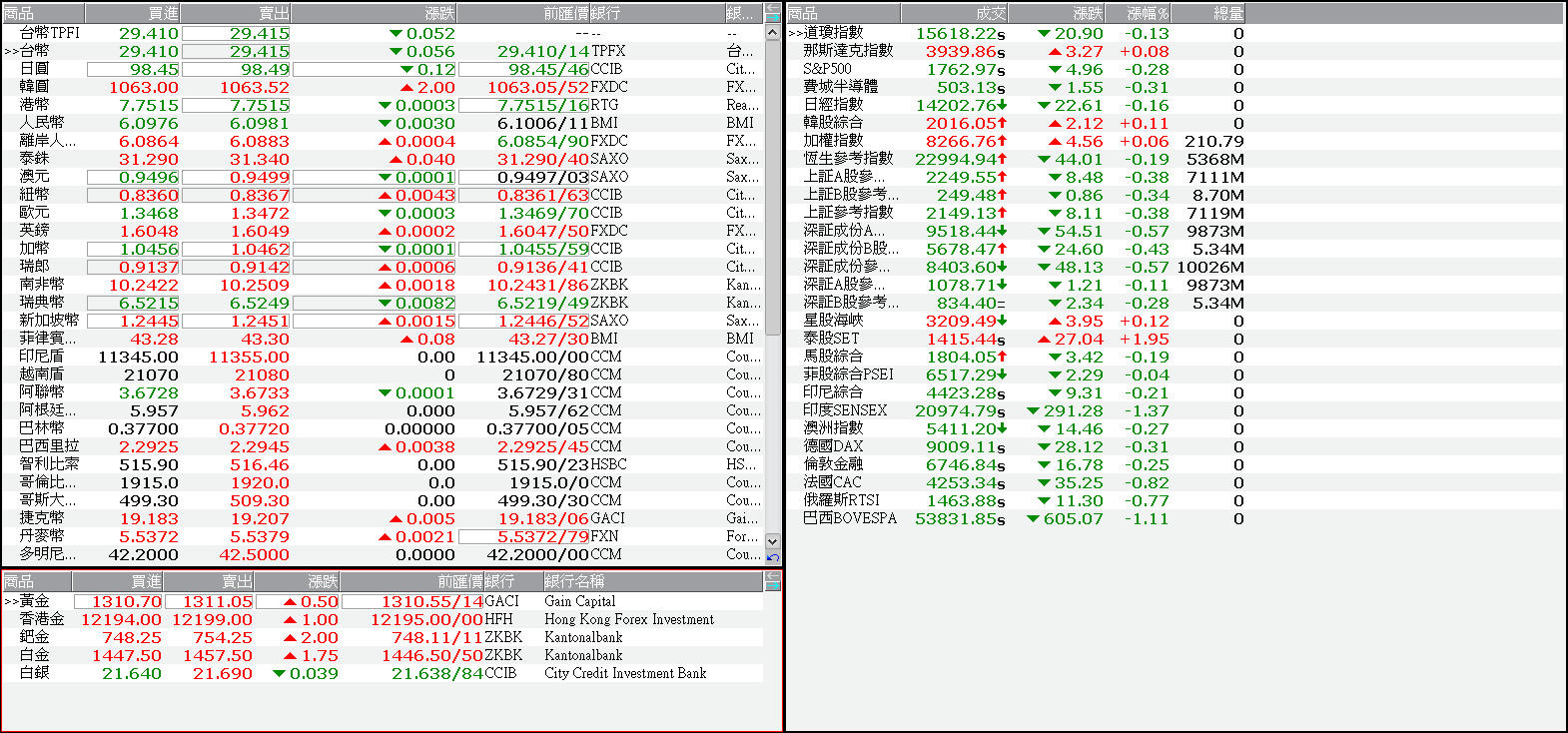Sort forex panel by 買進 column header
The width and height of the screenshot is (1568, 733).
[133, 13]
